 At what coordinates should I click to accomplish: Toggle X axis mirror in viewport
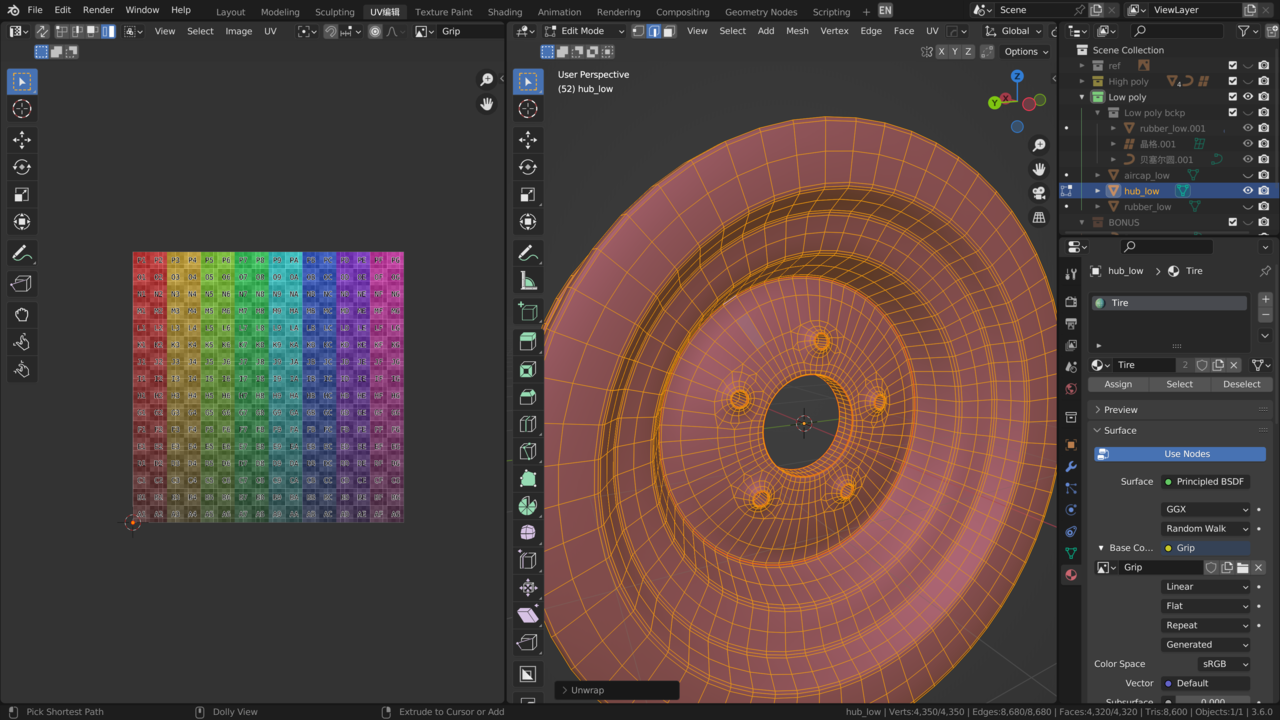coord(941,52)
